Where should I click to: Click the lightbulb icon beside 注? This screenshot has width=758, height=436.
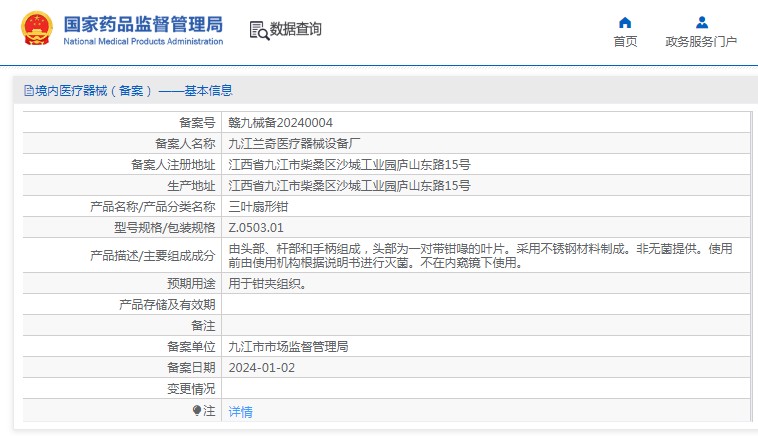point(196,411)
